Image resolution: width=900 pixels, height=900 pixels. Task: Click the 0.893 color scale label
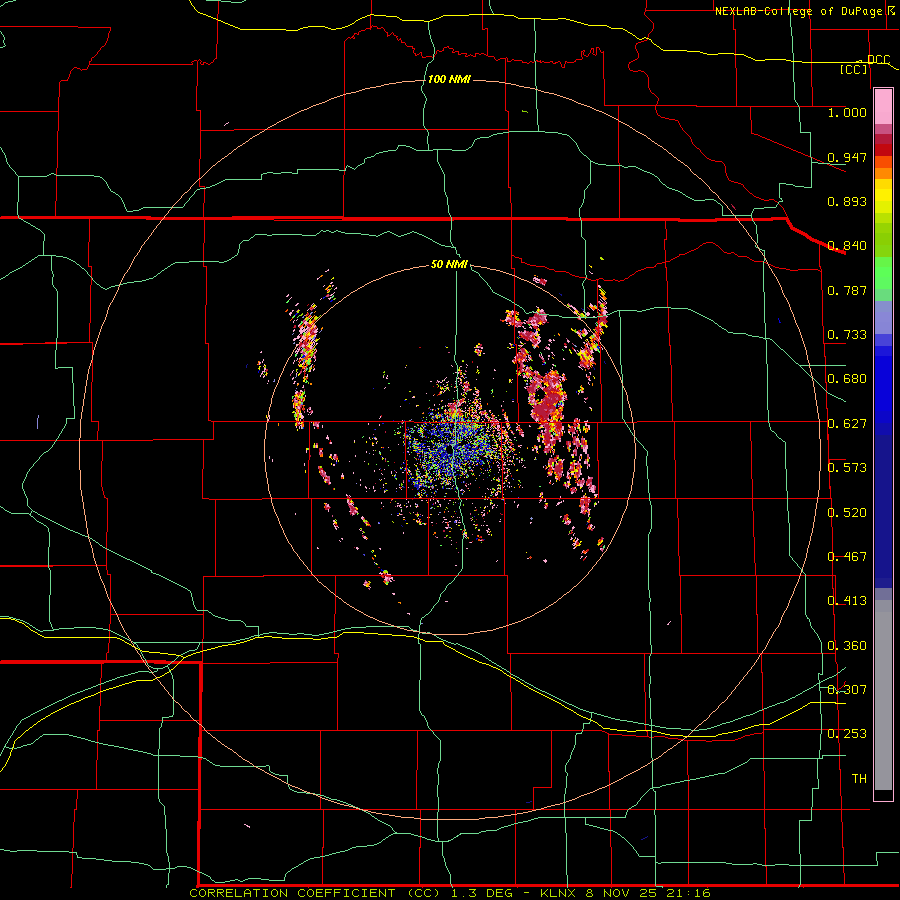pos(847,201)
